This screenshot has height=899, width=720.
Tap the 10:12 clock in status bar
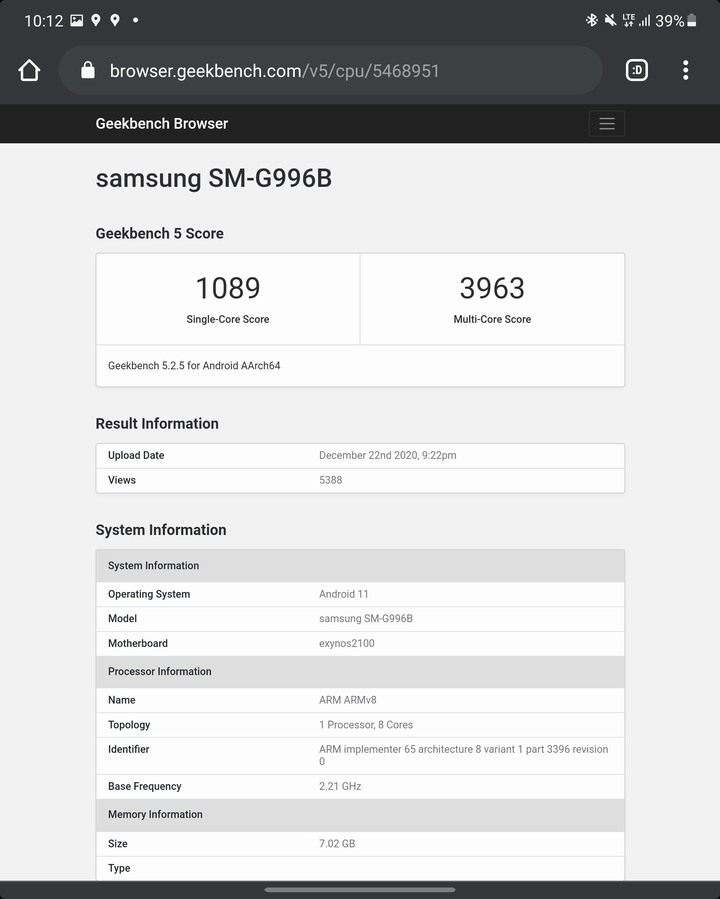(x=44, y=21)
